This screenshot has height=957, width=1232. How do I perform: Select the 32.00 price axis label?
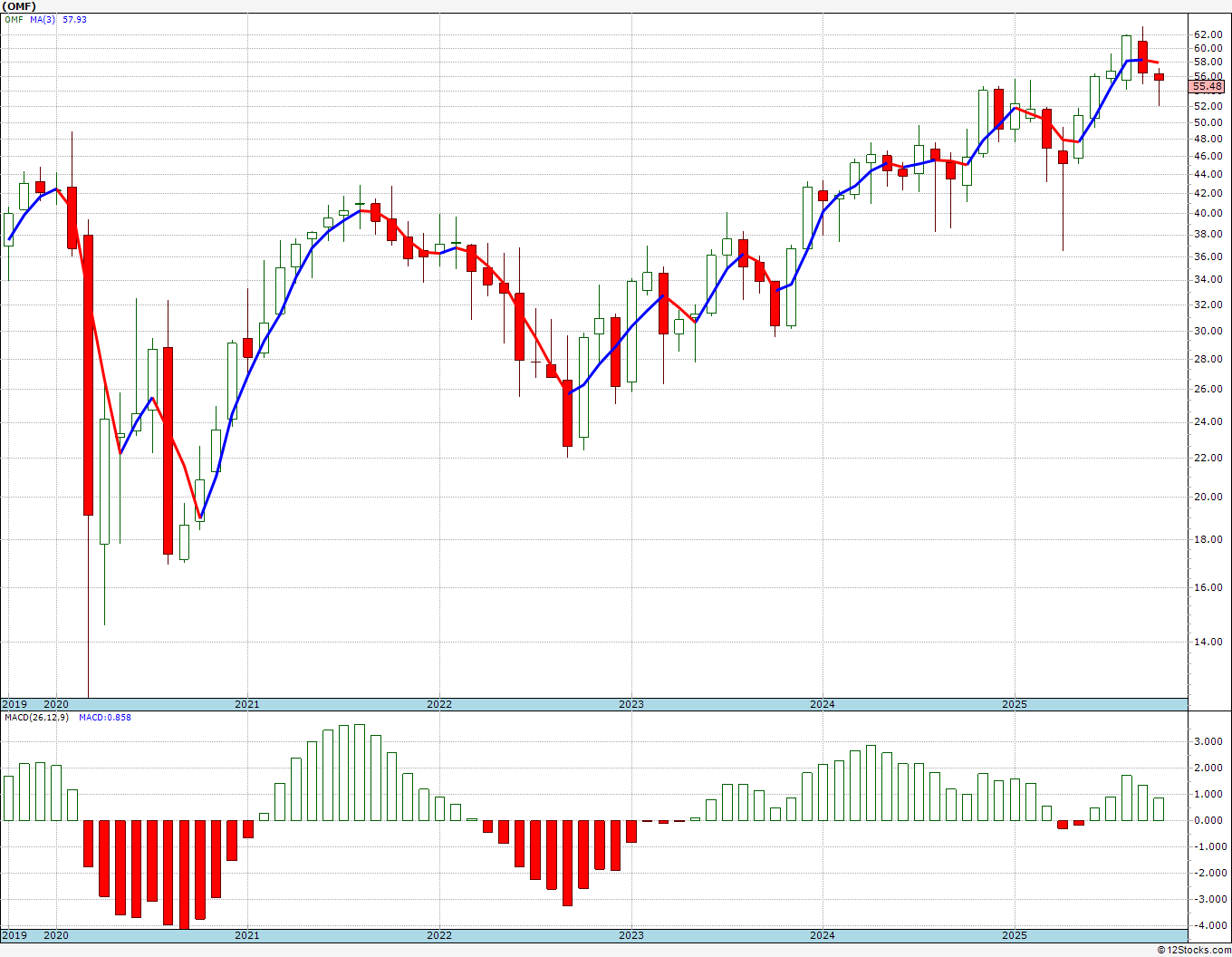(x=1208, y=305)
